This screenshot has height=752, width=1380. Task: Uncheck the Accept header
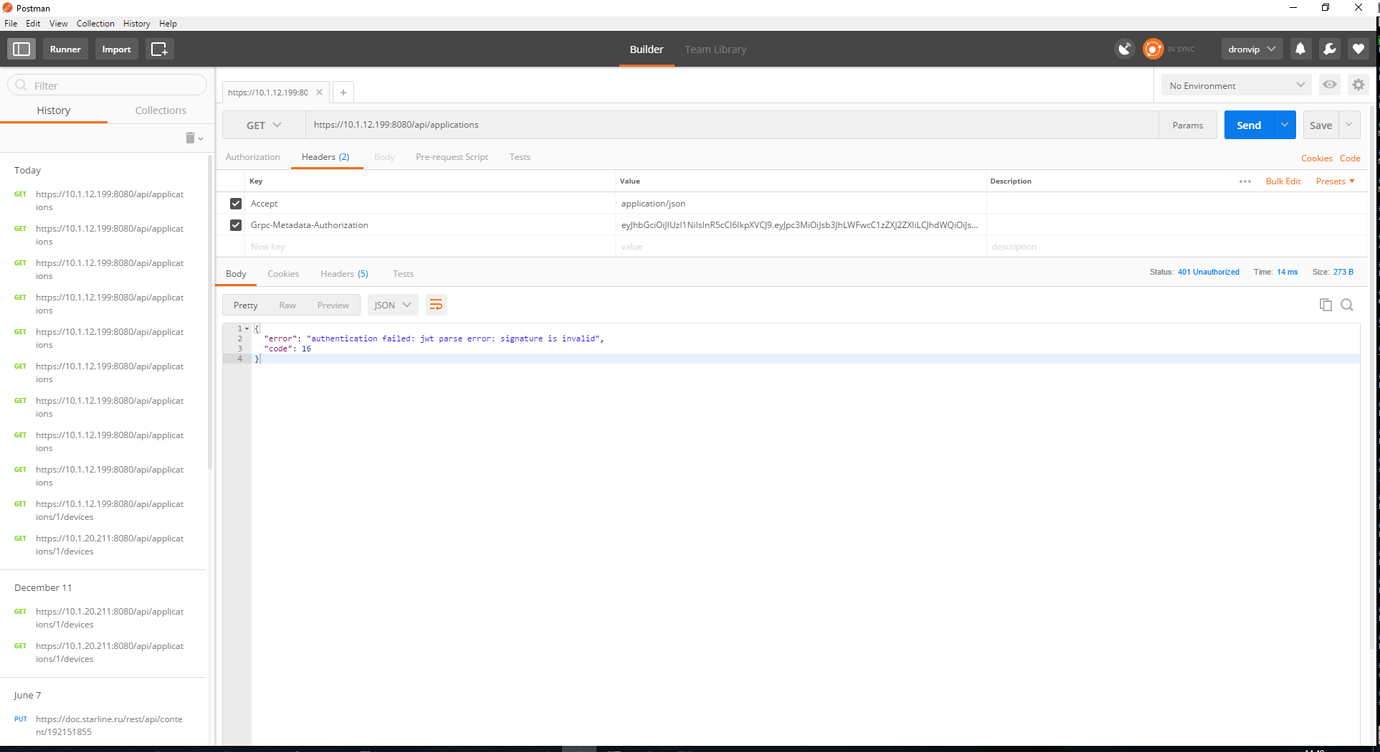[x=235, y=203]
